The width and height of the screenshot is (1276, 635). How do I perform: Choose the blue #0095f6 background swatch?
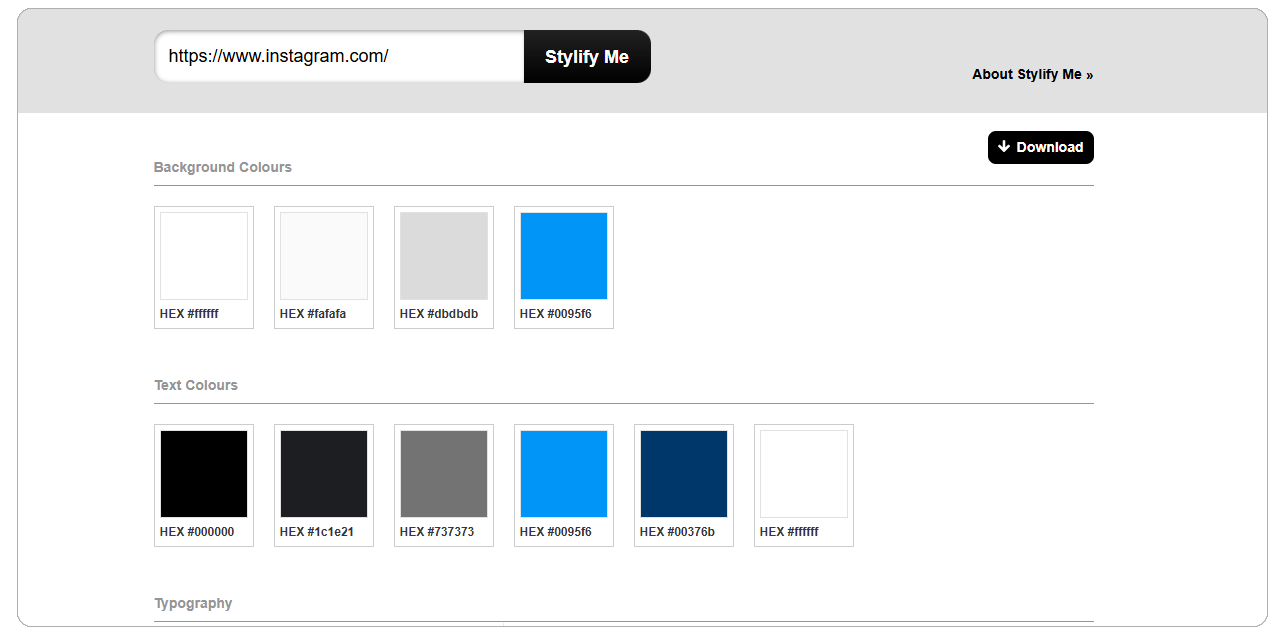564,256
